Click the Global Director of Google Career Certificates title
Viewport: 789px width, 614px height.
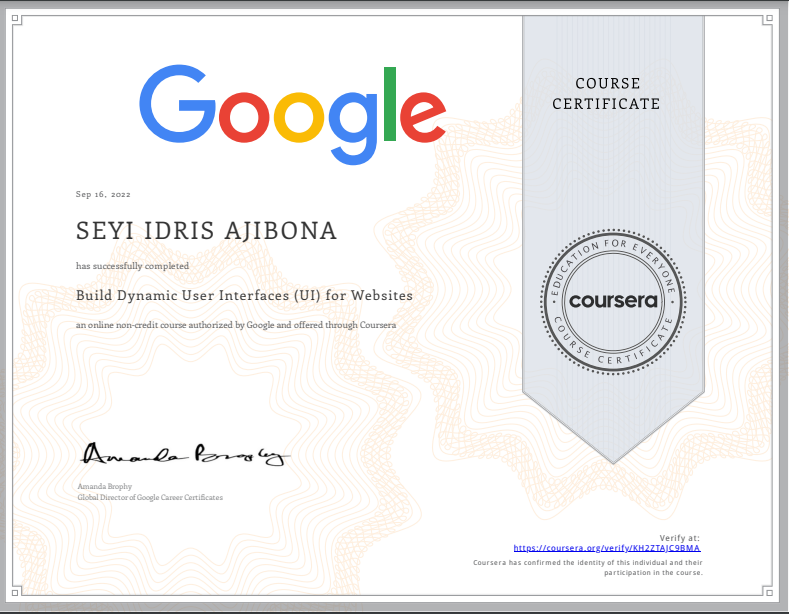click(150, 497)
